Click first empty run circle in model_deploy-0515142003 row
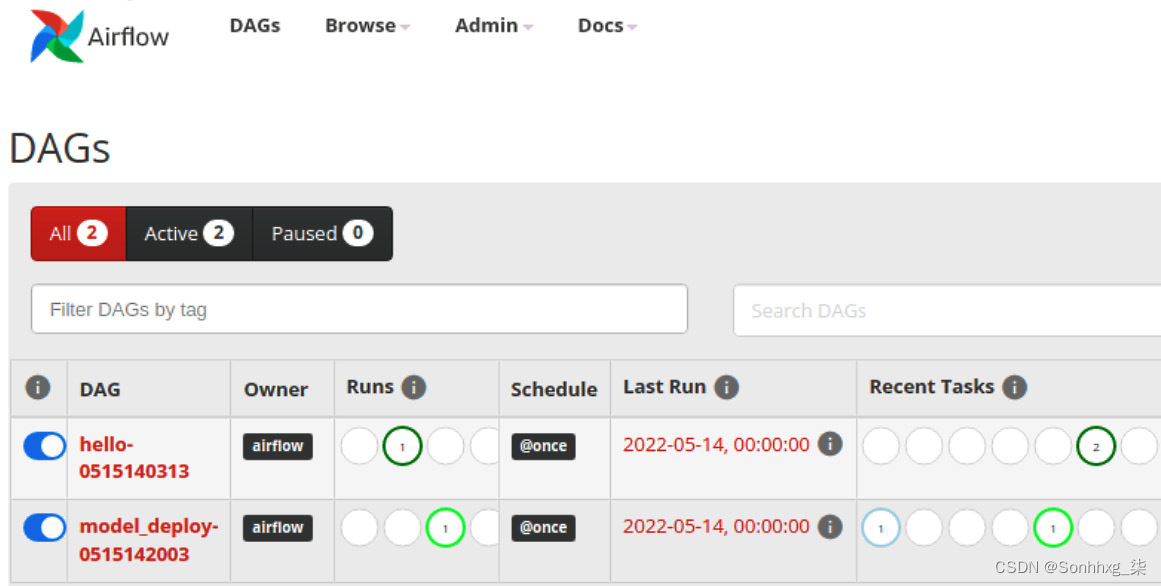The width and height of the screenshot is (1161, 586). 359,528
